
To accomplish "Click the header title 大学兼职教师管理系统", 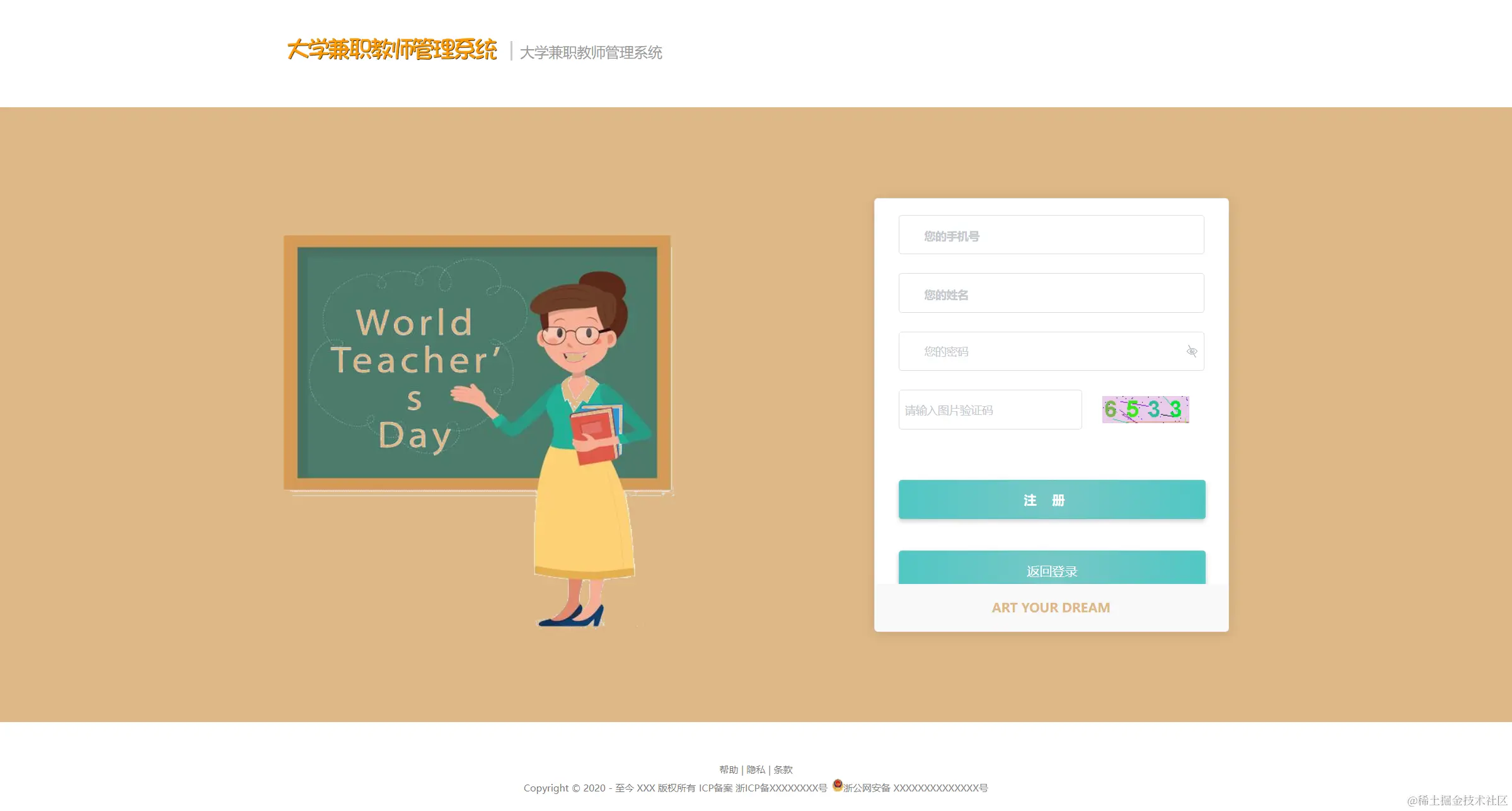I will click(x=591, y=53).
